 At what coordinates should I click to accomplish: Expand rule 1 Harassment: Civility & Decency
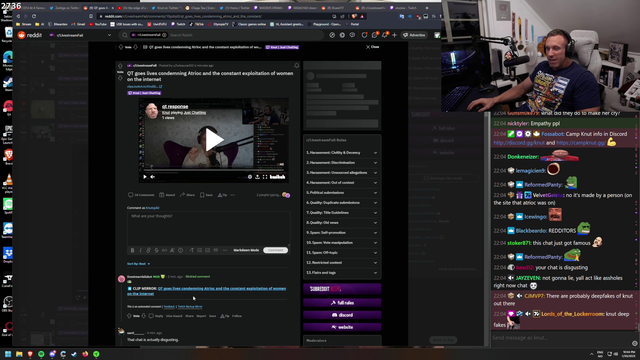pos(342,153)
